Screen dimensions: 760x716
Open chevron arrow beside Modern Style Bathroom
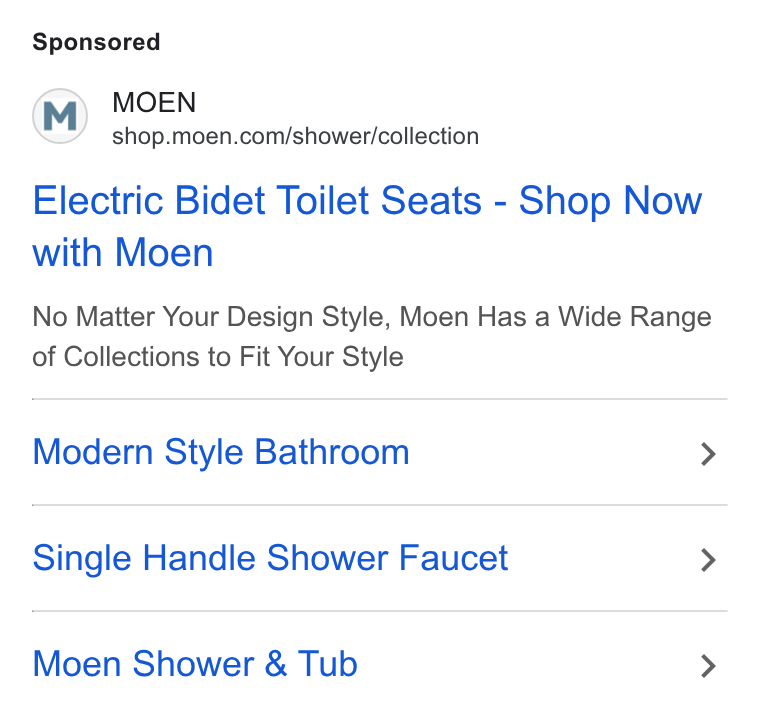(x=708, y=454)
